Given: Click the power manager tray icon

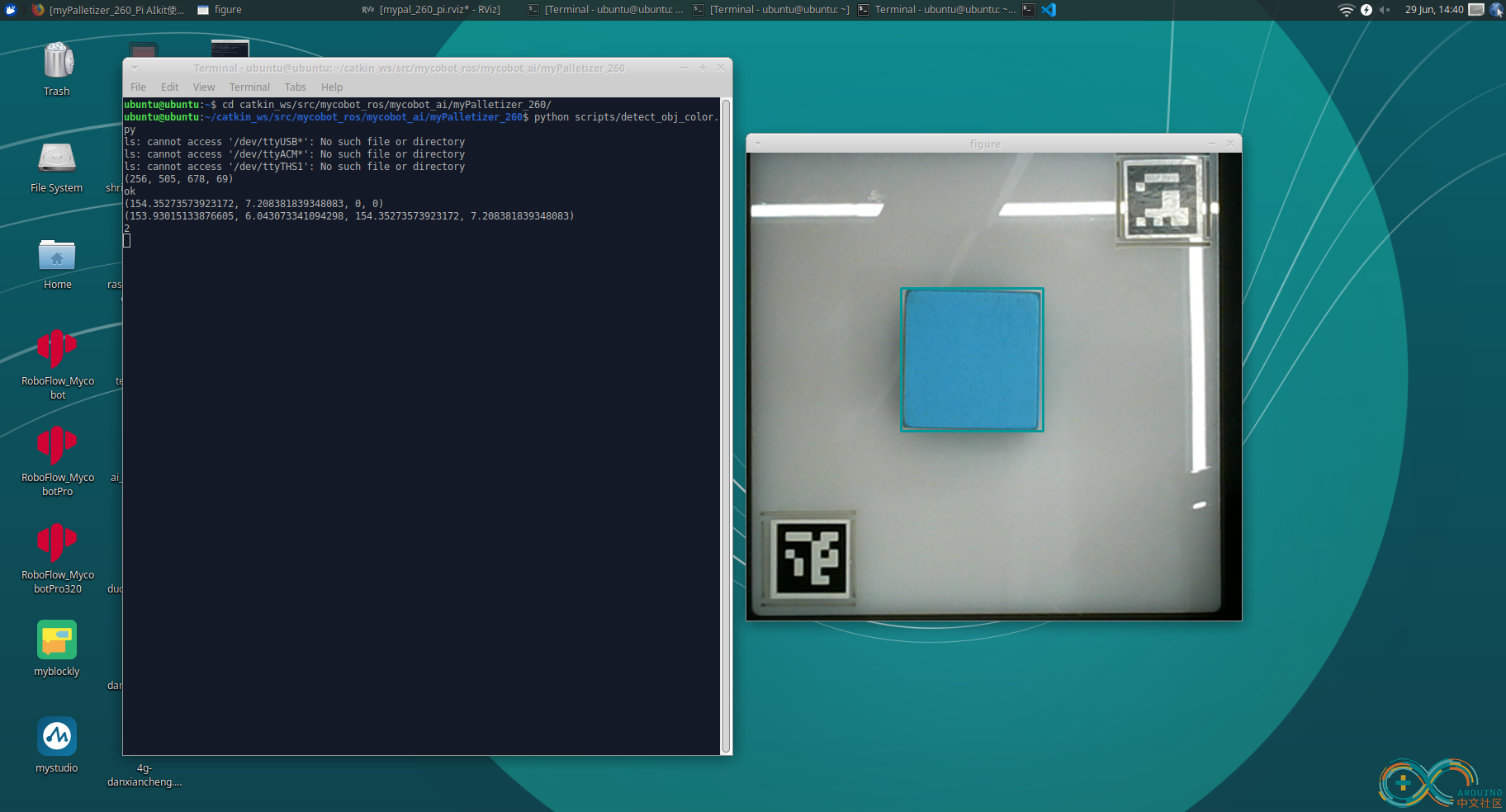Looking at the screenshot, I should [1366, 10].
